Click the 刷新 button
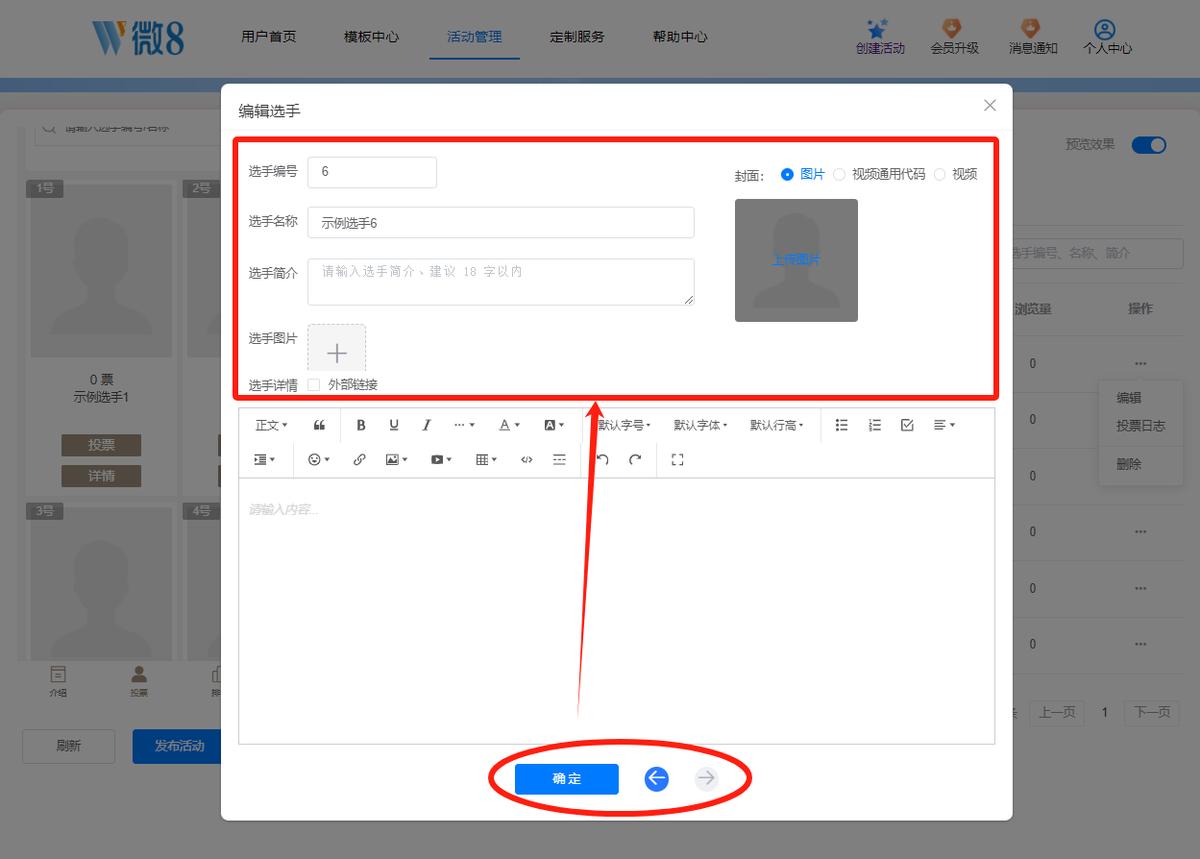1200x859 pixels. (69, 746)
